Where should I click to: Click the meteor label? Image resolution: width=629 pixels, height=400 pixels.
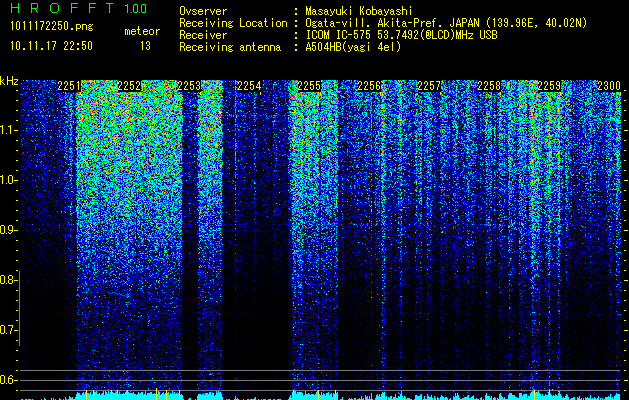point(142,31)
